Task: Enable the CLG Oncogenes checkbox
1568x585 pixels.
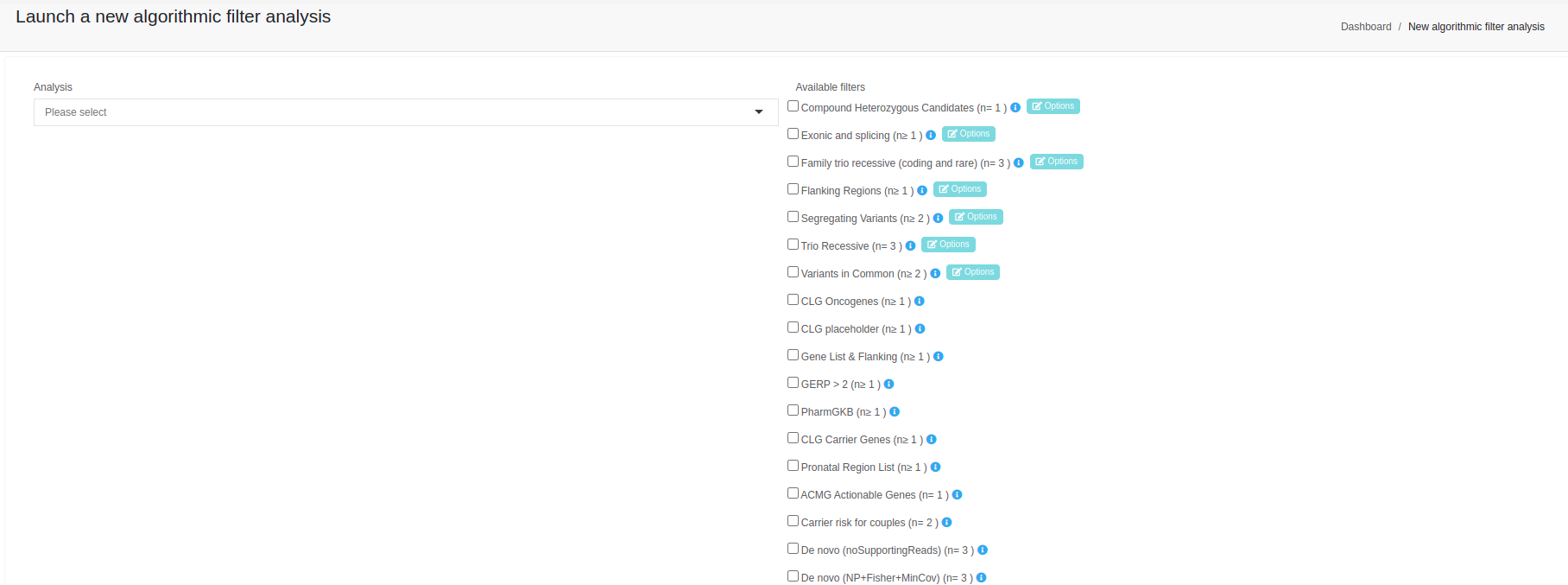Action: point(793,300)
